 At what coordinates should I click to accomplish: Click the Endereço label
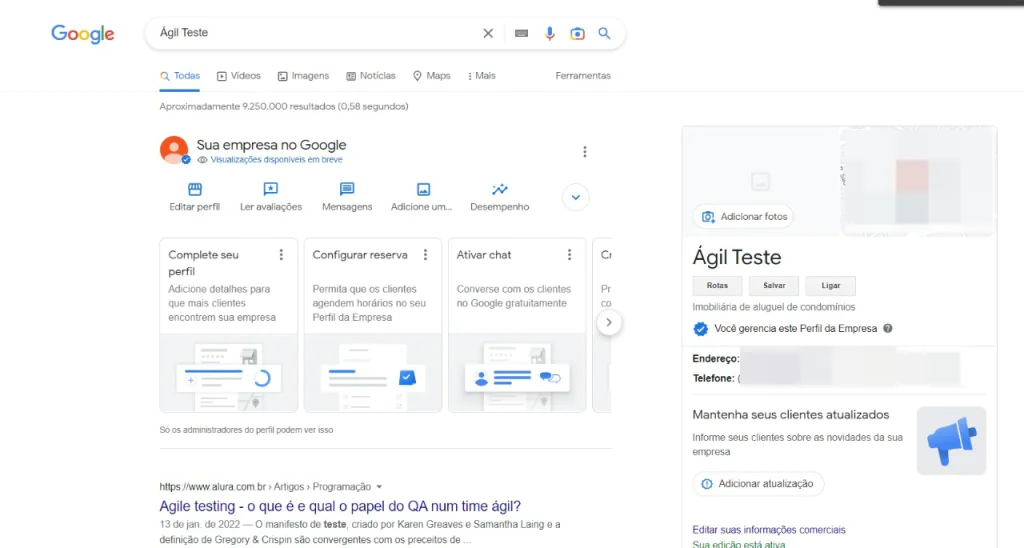point(716,359)
